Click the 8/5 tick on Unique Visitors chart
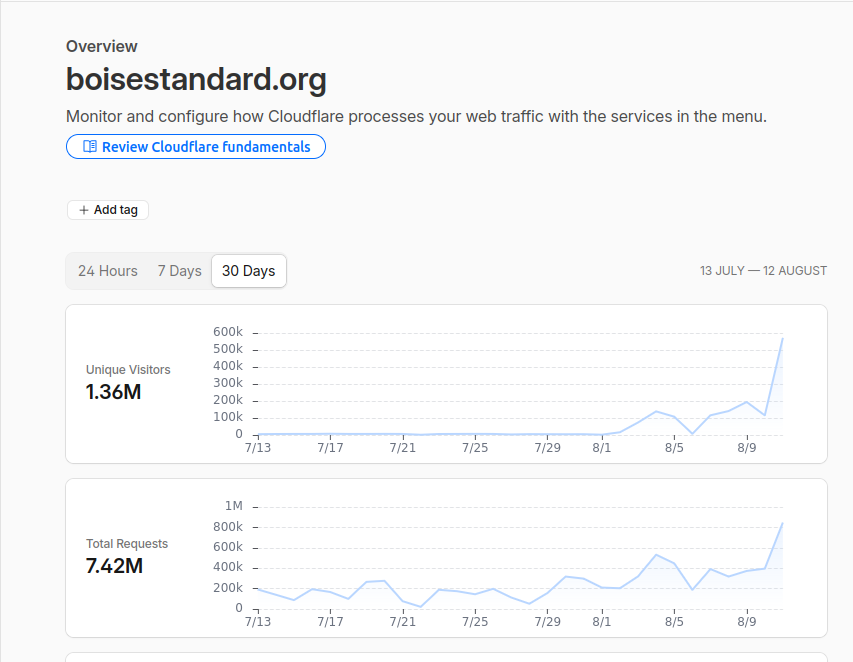Viewport: 853px width, 662px height. tap(674, 448)
